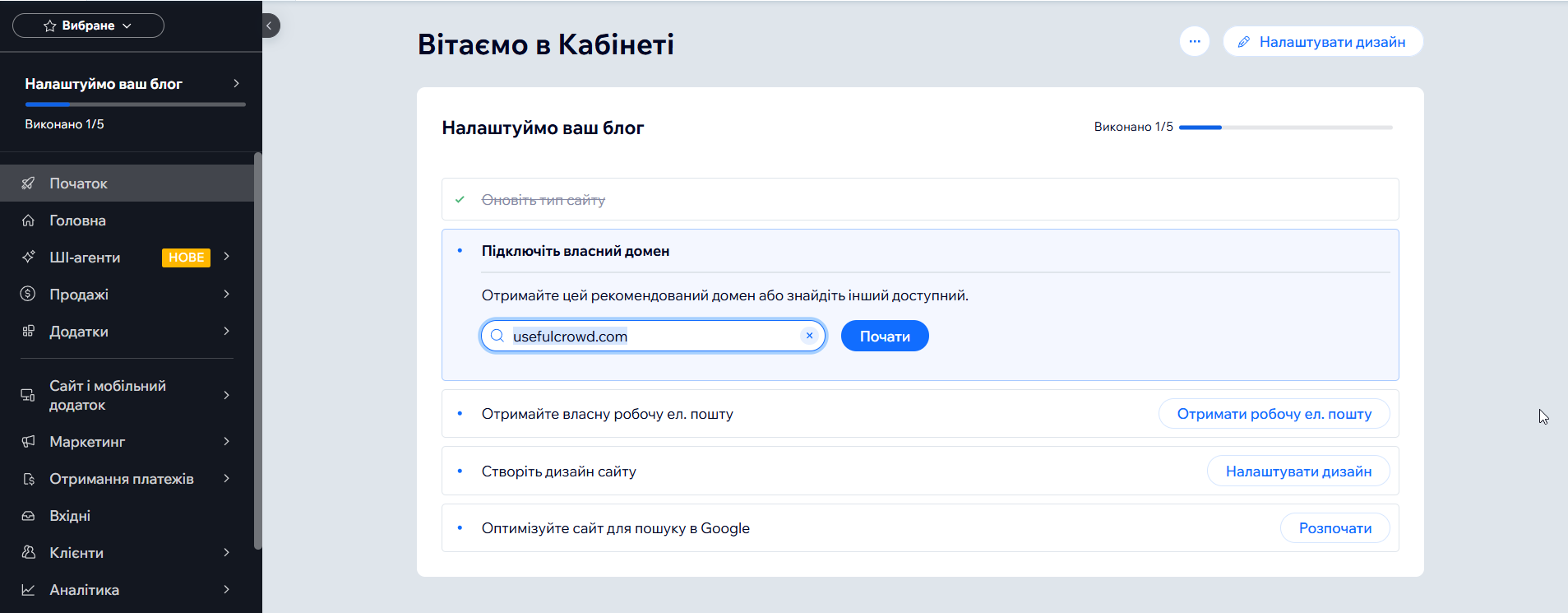
Task: Click the inbox icon for Вхідні
Action: pyautogui.click(x=28, y=516)
